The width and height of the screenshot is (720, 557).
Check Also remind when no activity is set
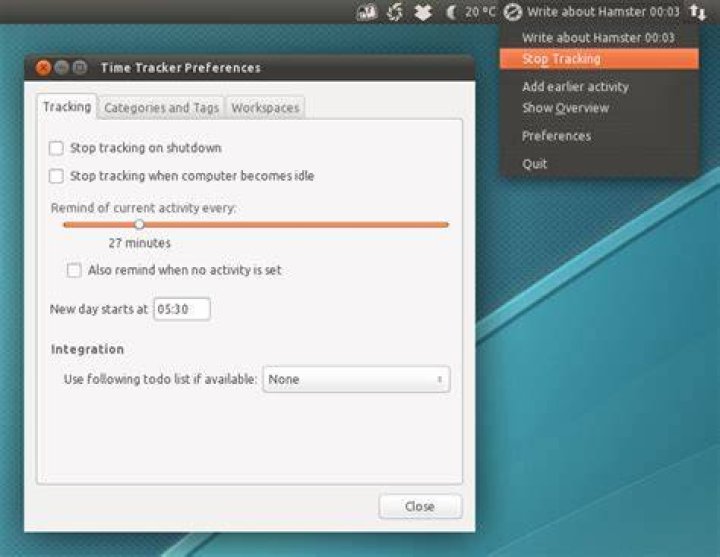coord(74,270)
